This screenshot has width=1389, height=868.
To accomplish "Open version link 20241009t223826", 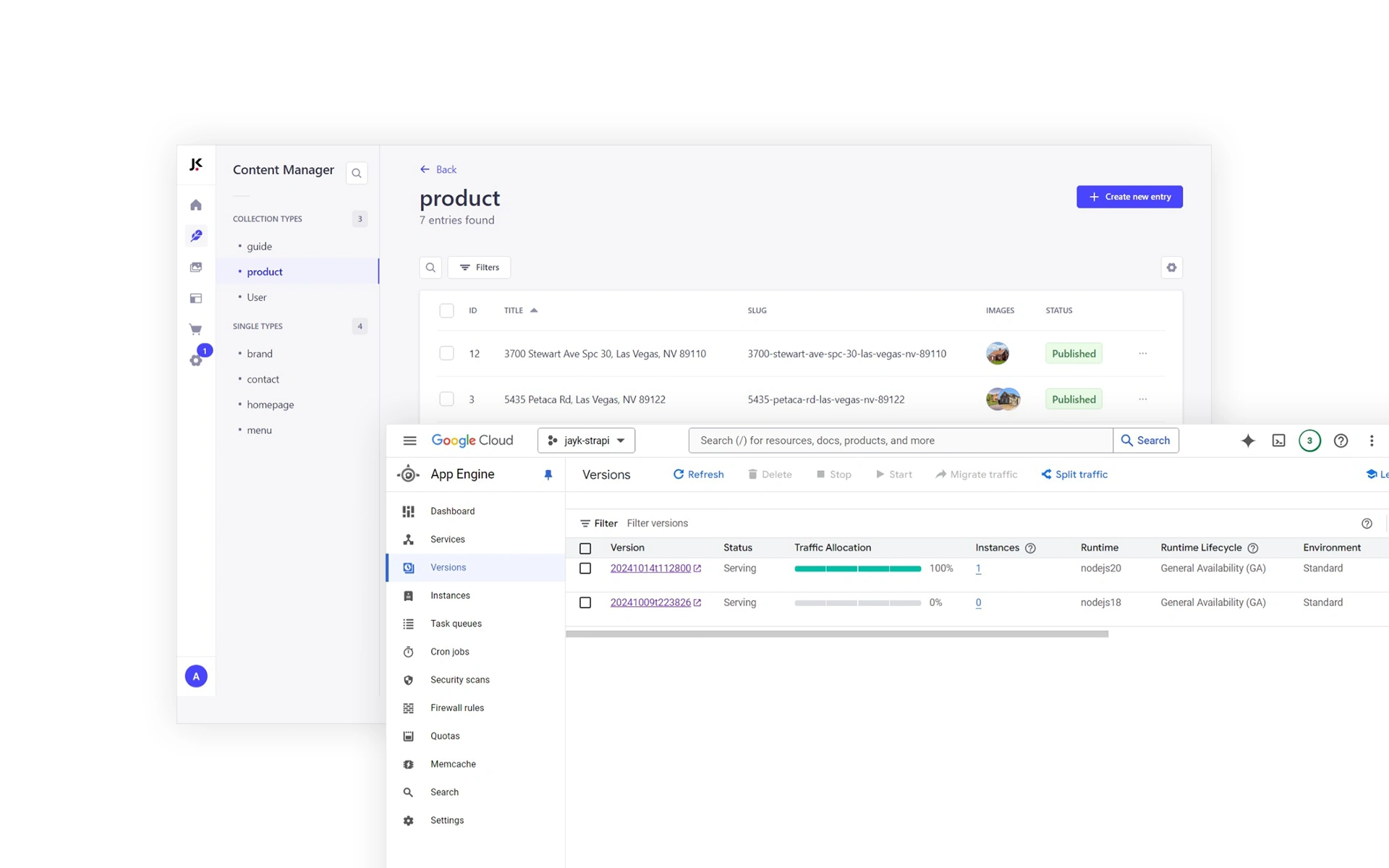I will pyautogui.click(x=650, y=602).
